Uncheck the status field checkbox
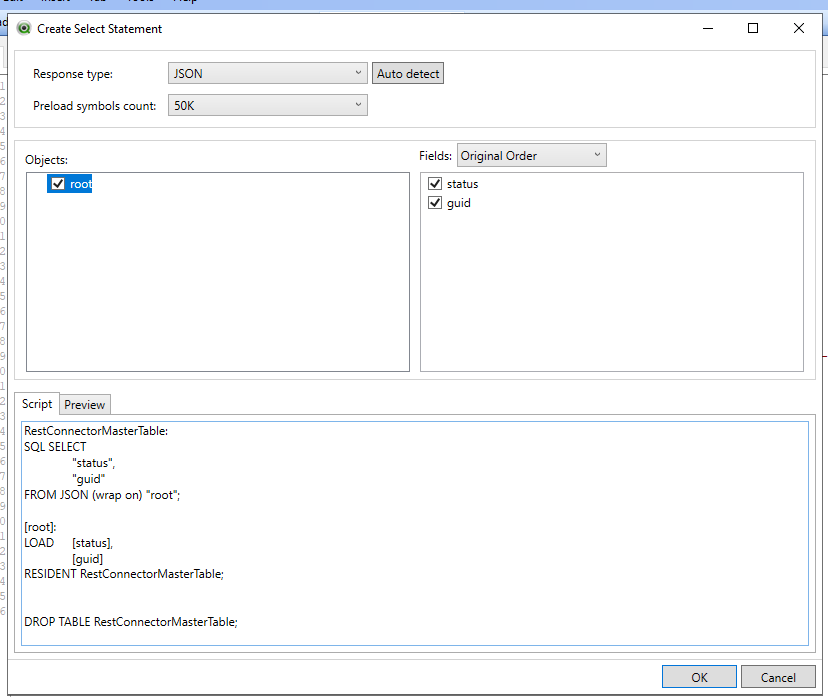The width and height of the screenshot is (828, 697). pos(435,184)
